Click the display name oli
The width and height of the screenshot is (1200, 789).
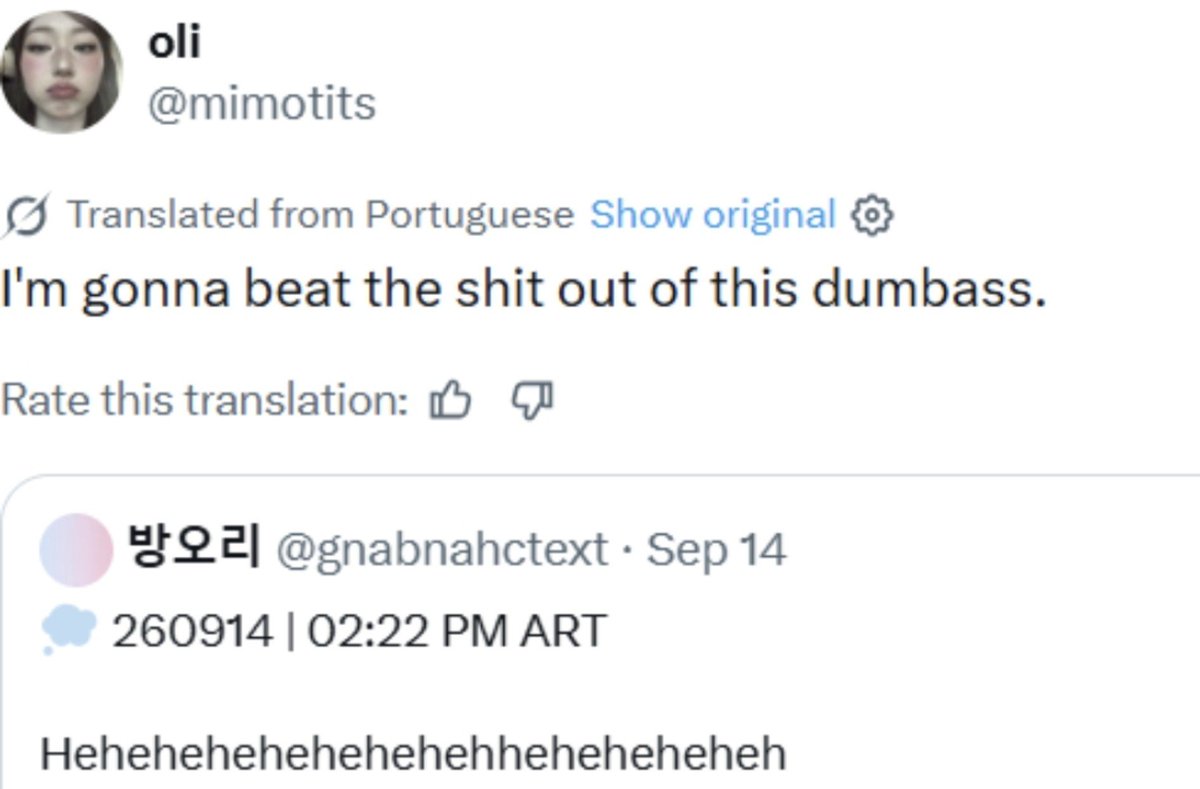click(174, 43)
